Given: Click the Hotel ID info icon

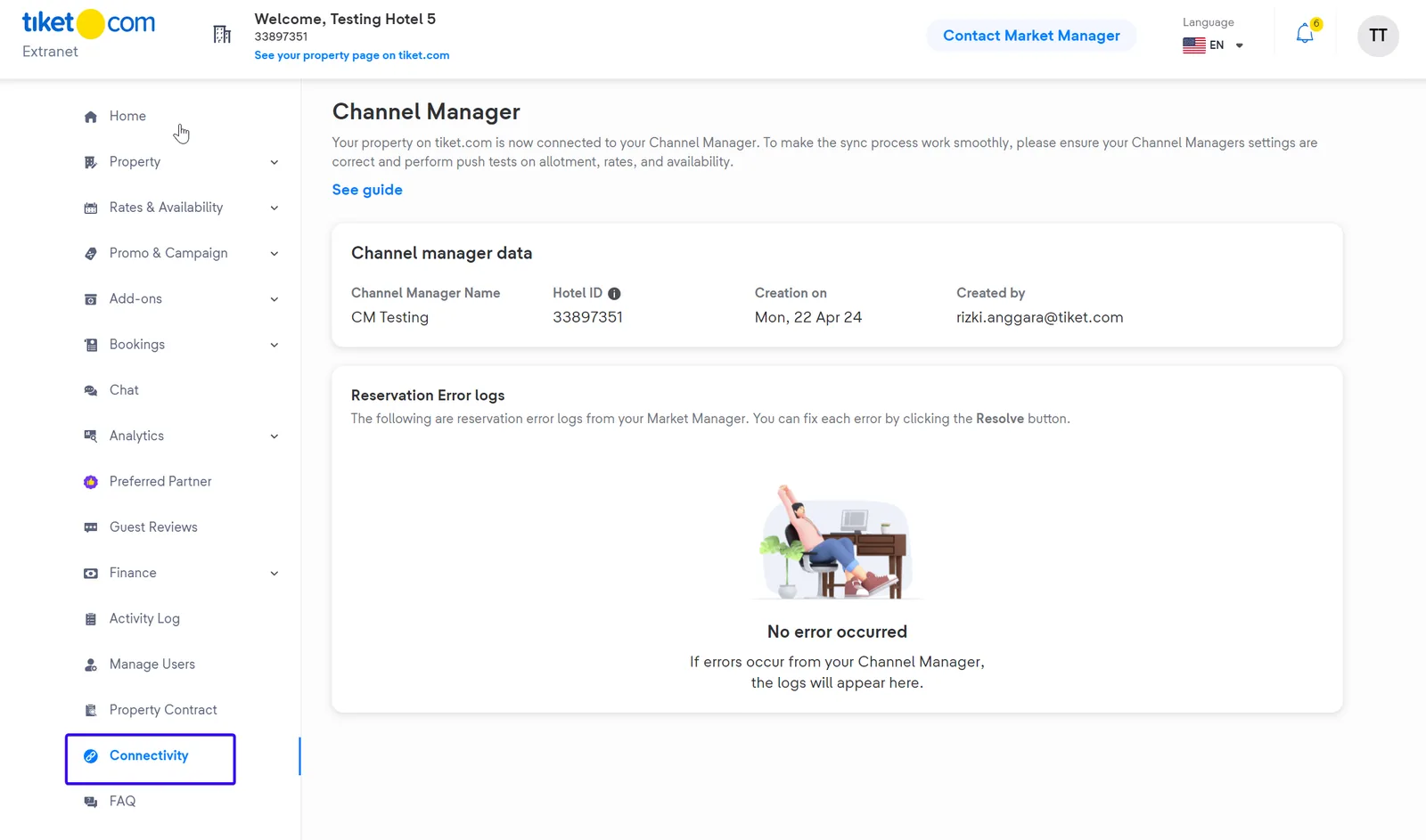Looking at the screenshot, I should click(614, 294).
